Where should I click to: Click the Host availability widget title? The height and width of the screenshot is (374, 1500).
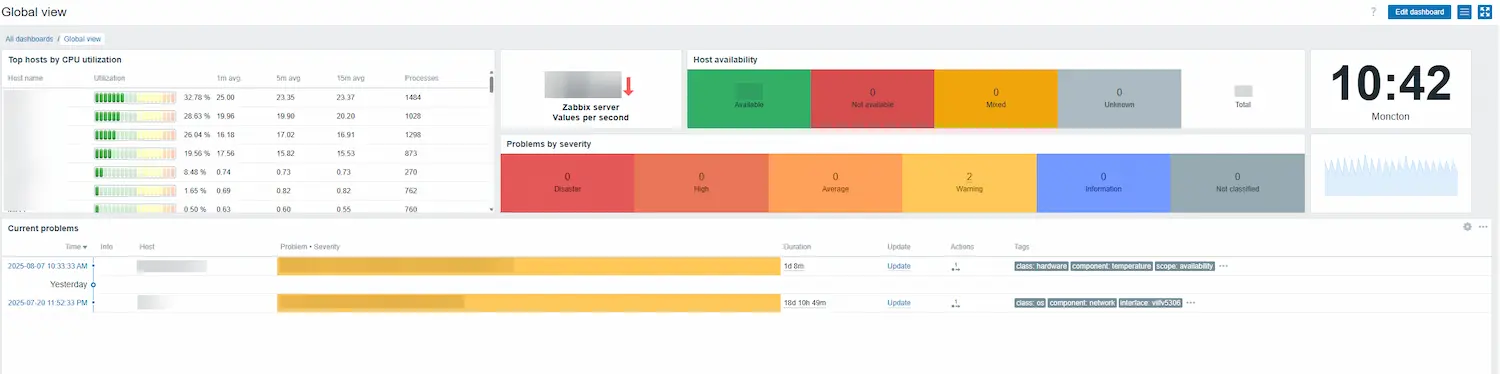click(x=725, y=60)
